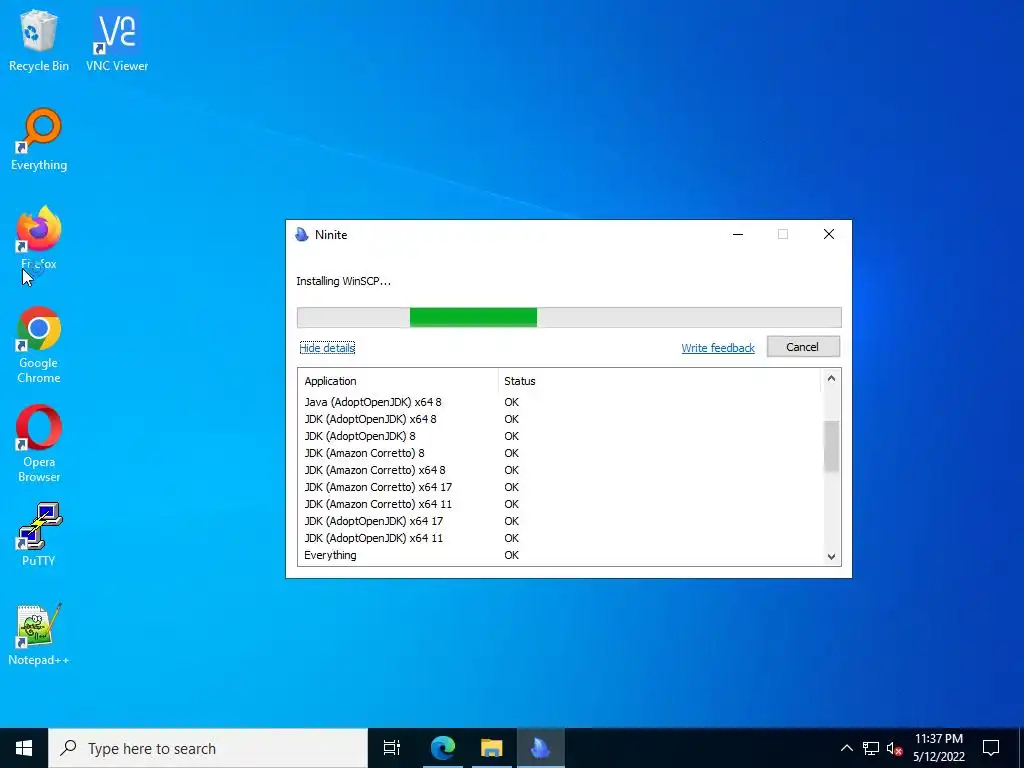
Task: Open the network status tray icon
Action: click(871, 748)
